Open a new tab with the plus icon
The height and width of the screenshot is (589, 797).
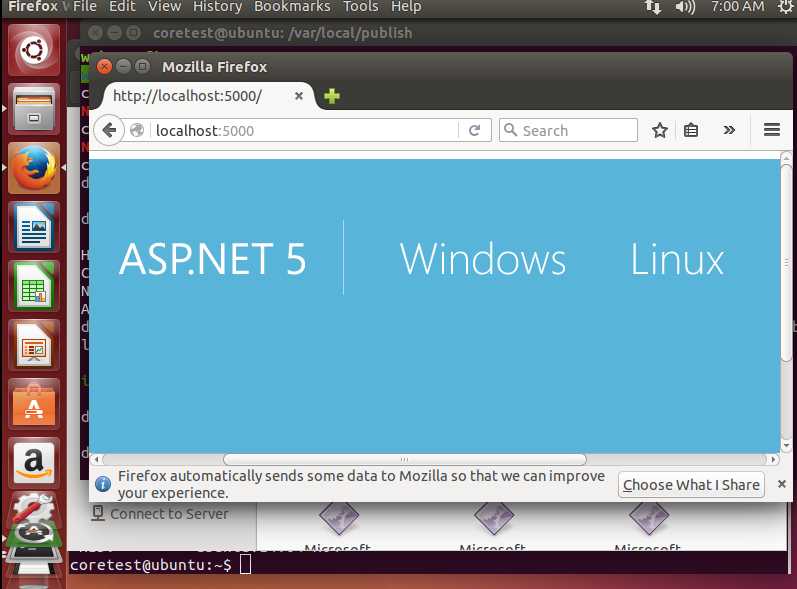(332, 96)
